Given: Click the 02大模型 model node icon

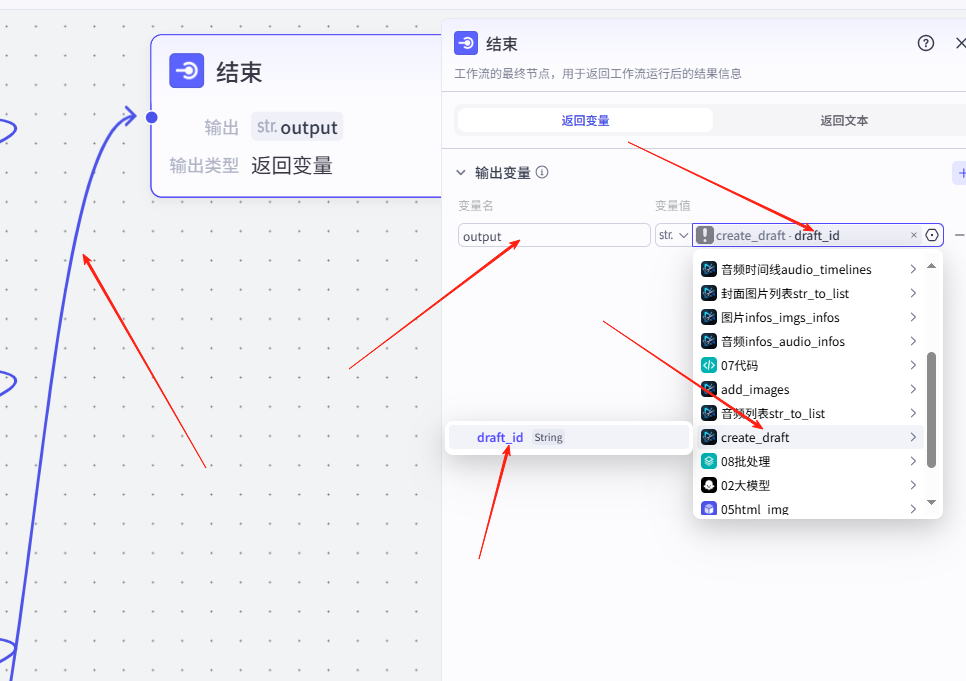Looking at the screenshot, I should [x=709, y=485].
